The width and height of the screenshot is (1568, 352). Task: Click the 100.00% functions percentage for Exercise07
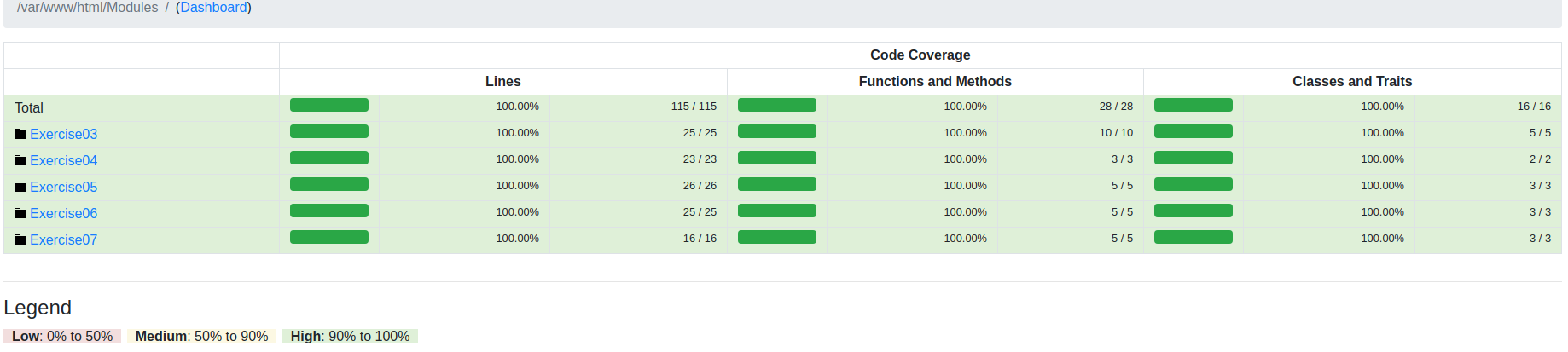click(965, 239)
